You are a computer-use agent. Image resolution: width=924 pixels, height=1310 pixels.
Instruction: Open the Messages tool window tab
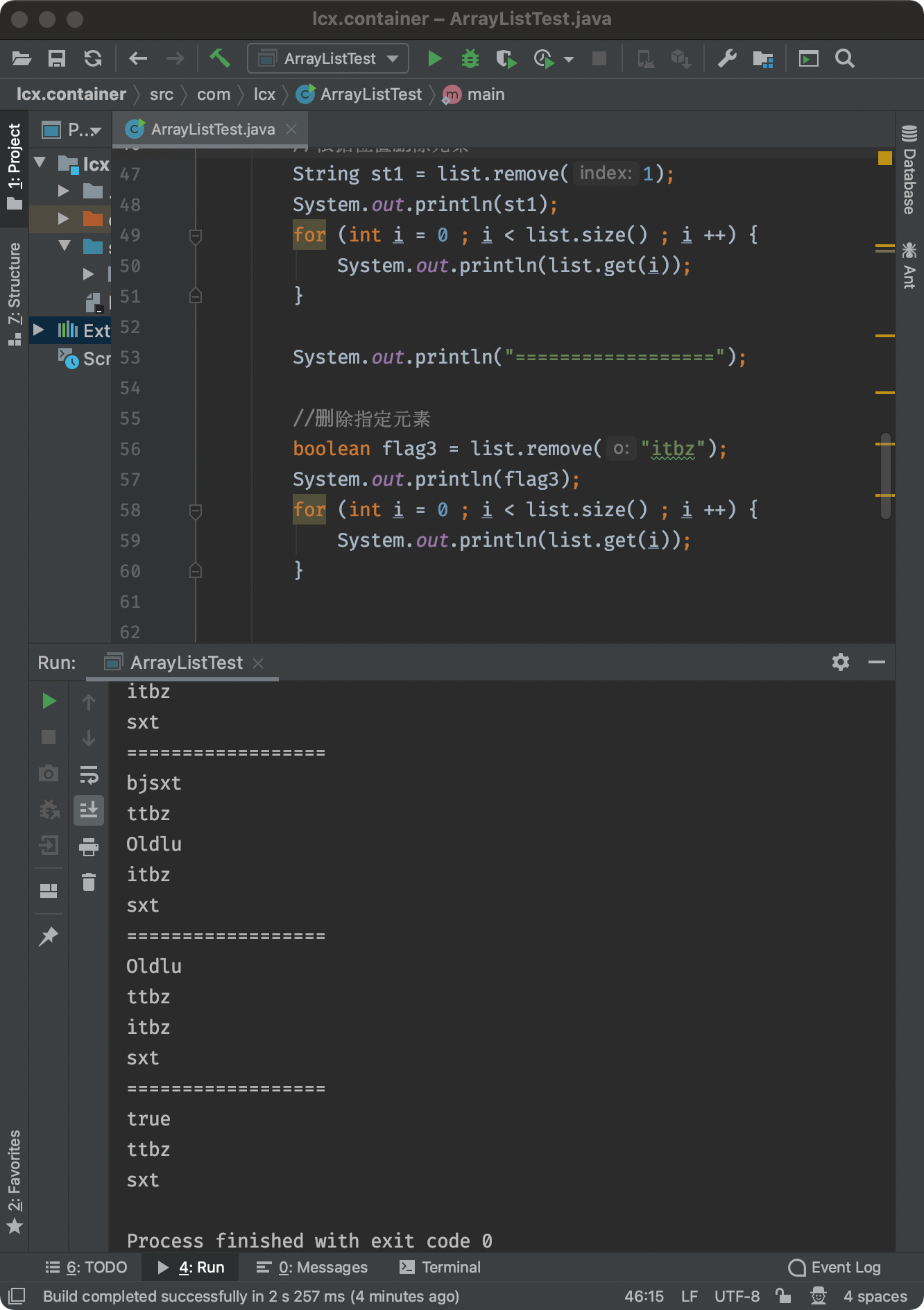click(312, 1268)
